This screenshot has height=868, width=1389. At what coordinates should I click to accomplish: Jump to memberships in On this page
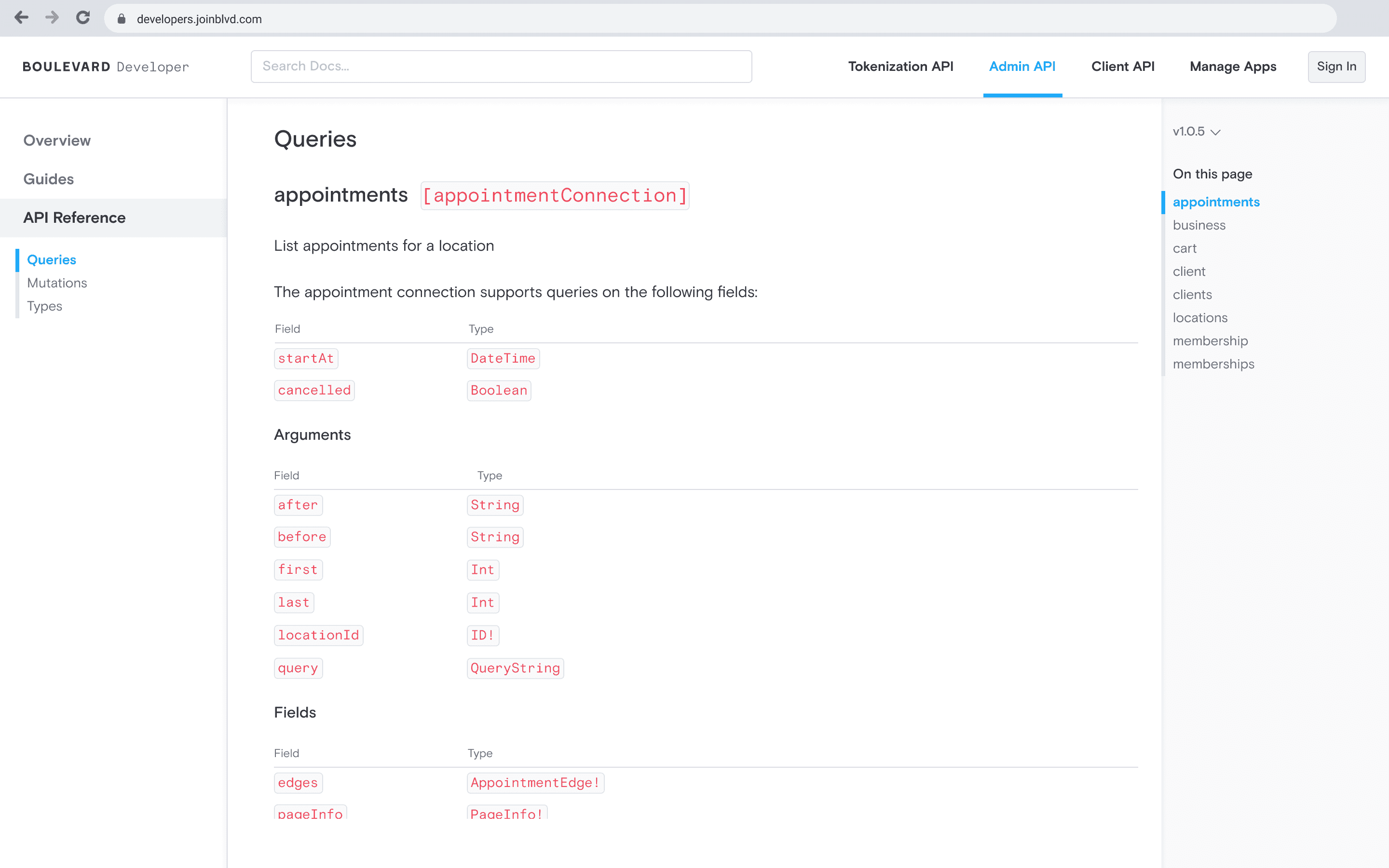pyautogui.click(x=1213, y=364)
